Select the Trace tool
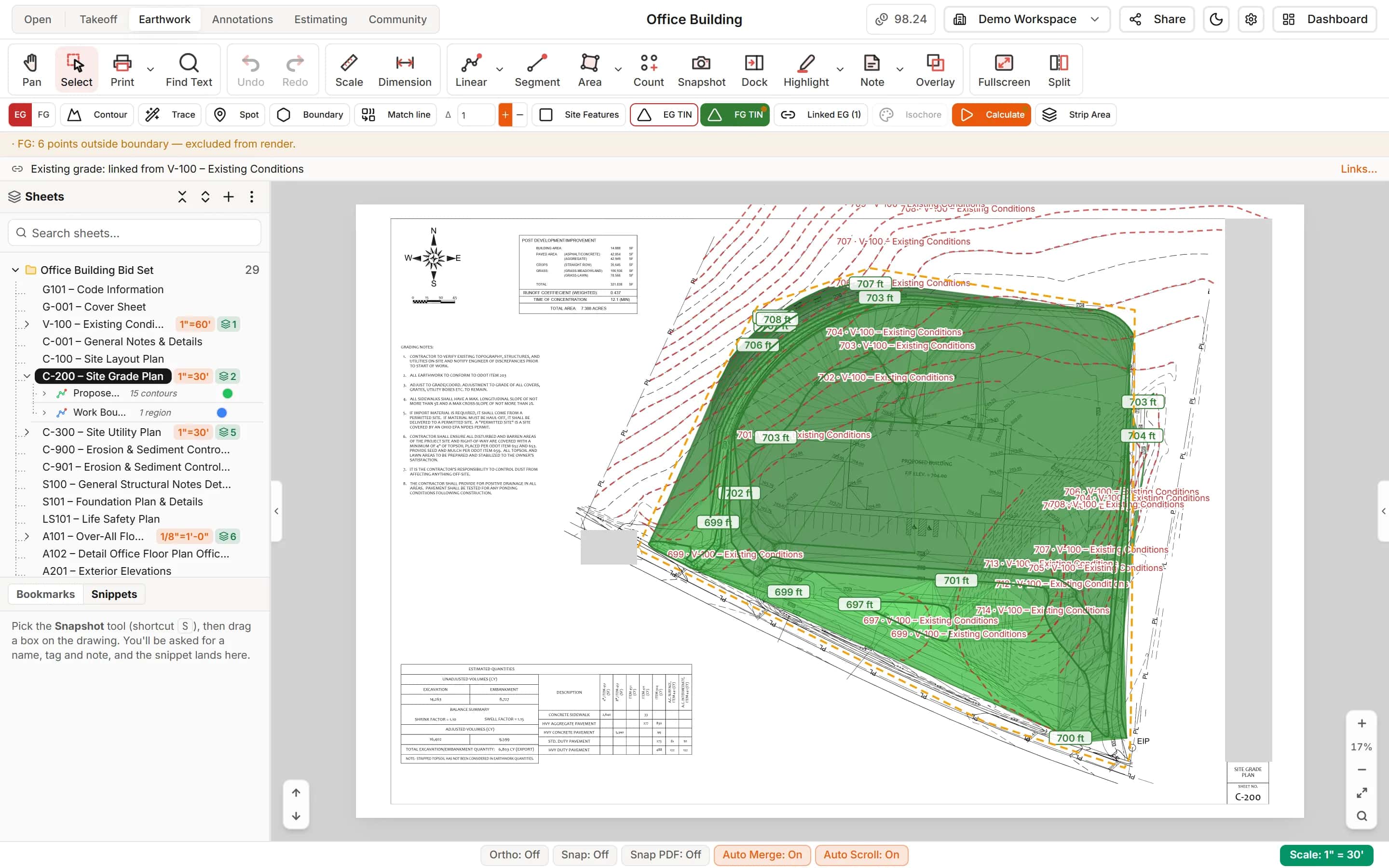The image size is (1389, 868). tap(170, 115)
